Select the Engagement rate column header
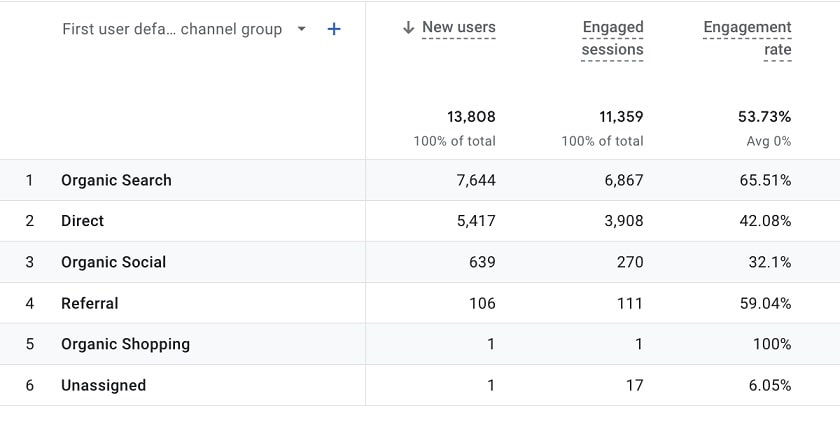Screen dimensions: 840x427 tap(747, 38)
